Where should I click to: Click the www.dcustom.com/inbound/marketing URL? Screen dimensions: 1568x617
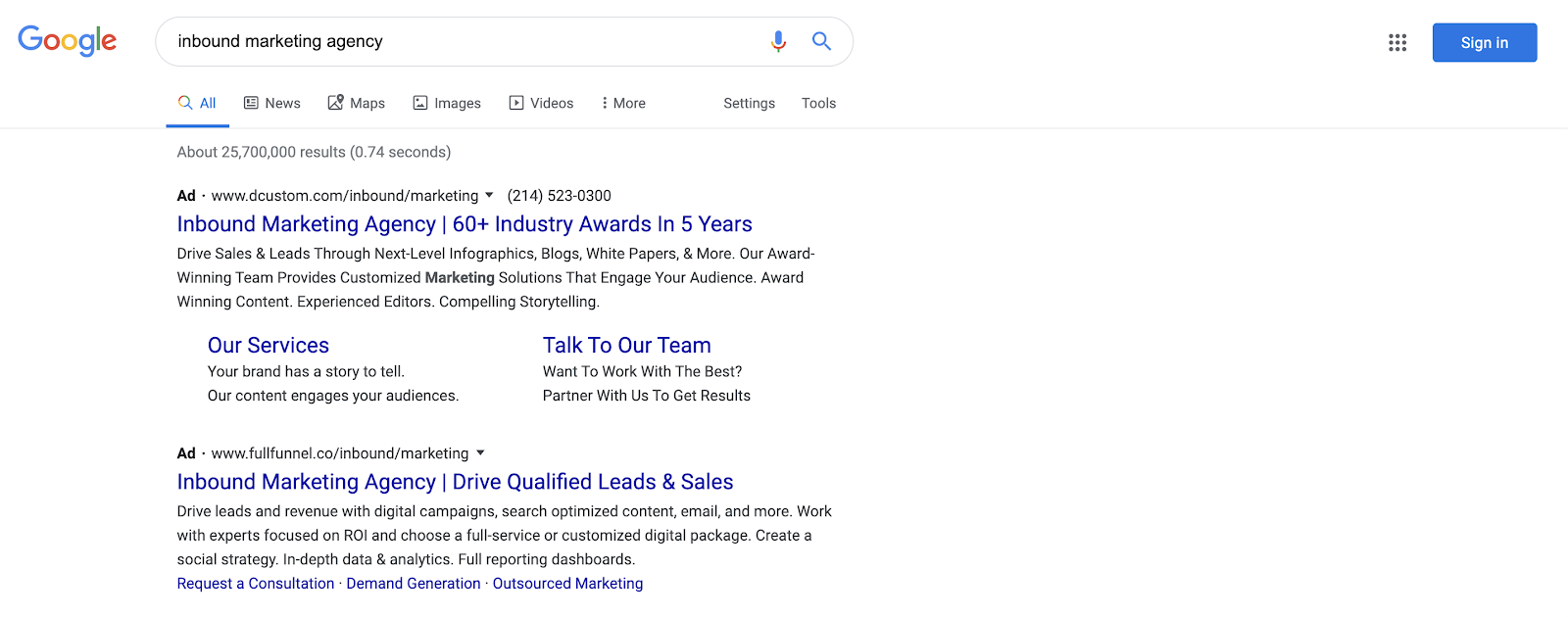(x=345, y=196)
